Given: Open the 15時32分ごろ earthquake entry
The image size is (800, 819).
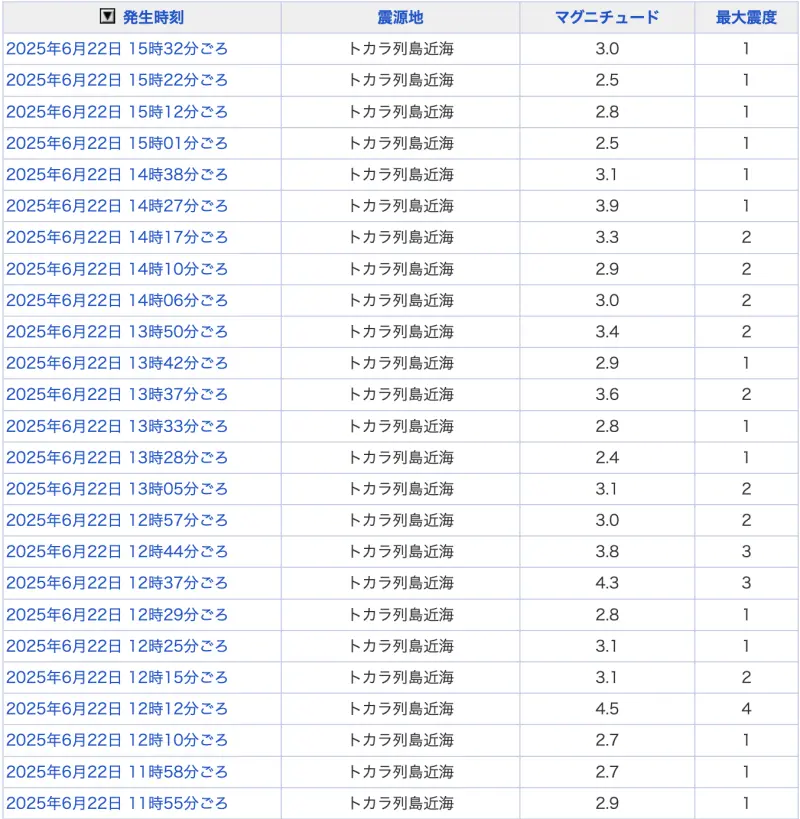Looking at the screenshot, I should 117,49.
